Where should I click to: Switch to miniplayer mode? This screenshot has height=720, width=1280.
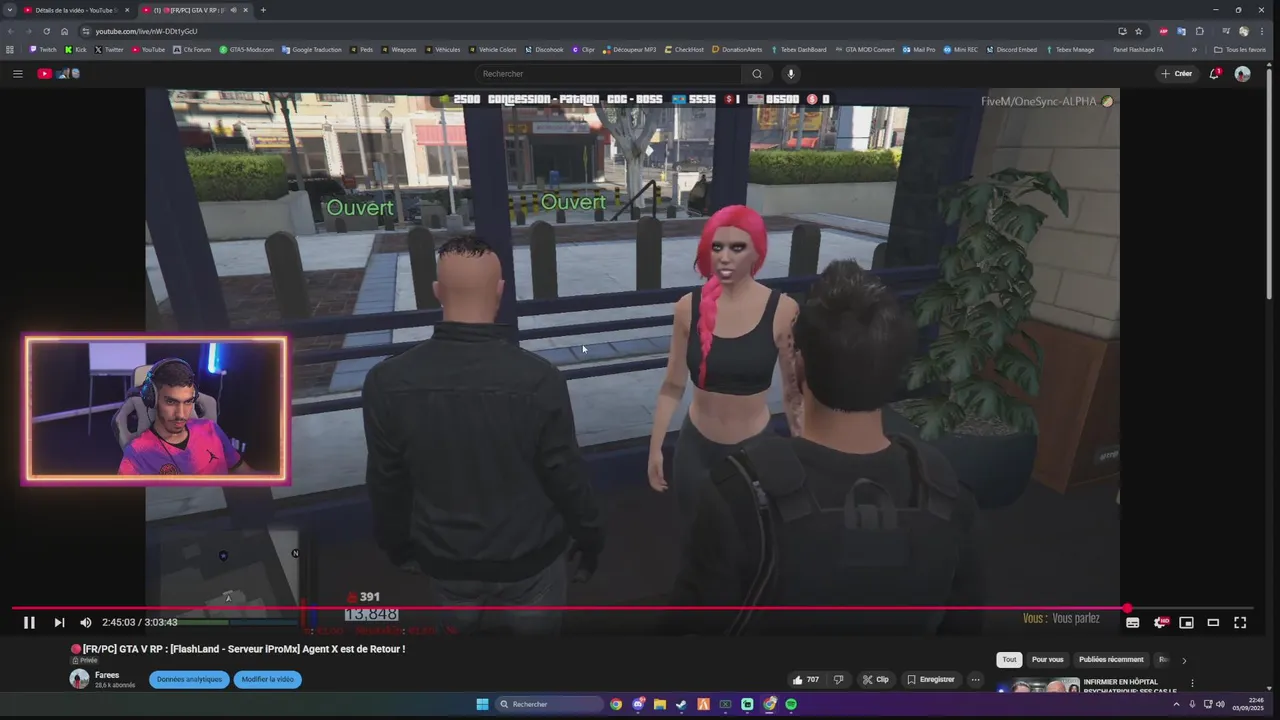point(1186,622)
